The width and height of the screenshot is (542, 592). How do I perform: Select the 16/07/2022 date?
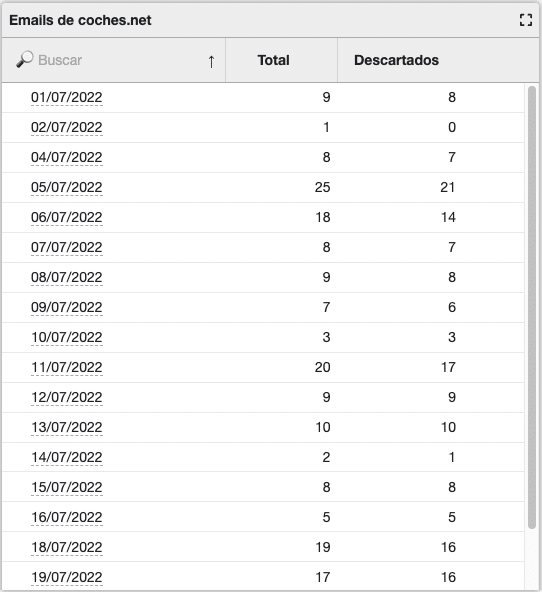click(66, 517)
